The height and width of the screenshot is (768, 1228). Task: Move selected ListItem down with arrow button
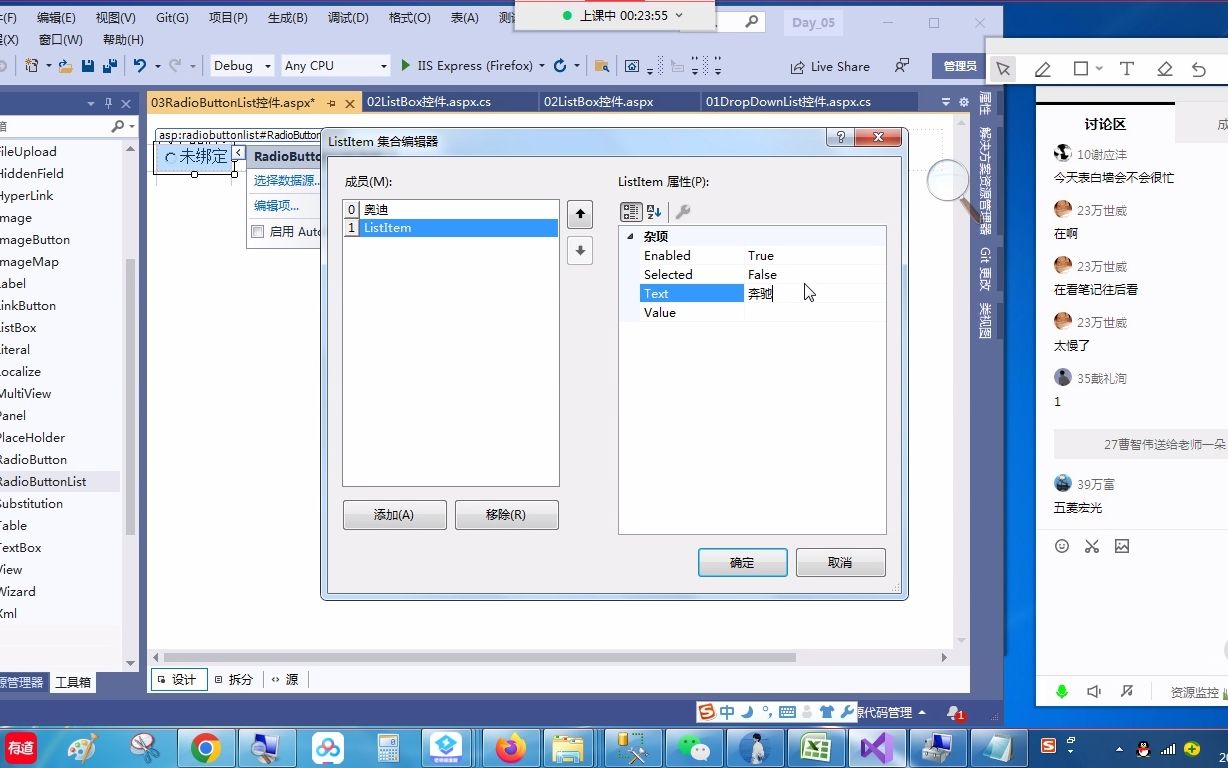click(580, 251)
